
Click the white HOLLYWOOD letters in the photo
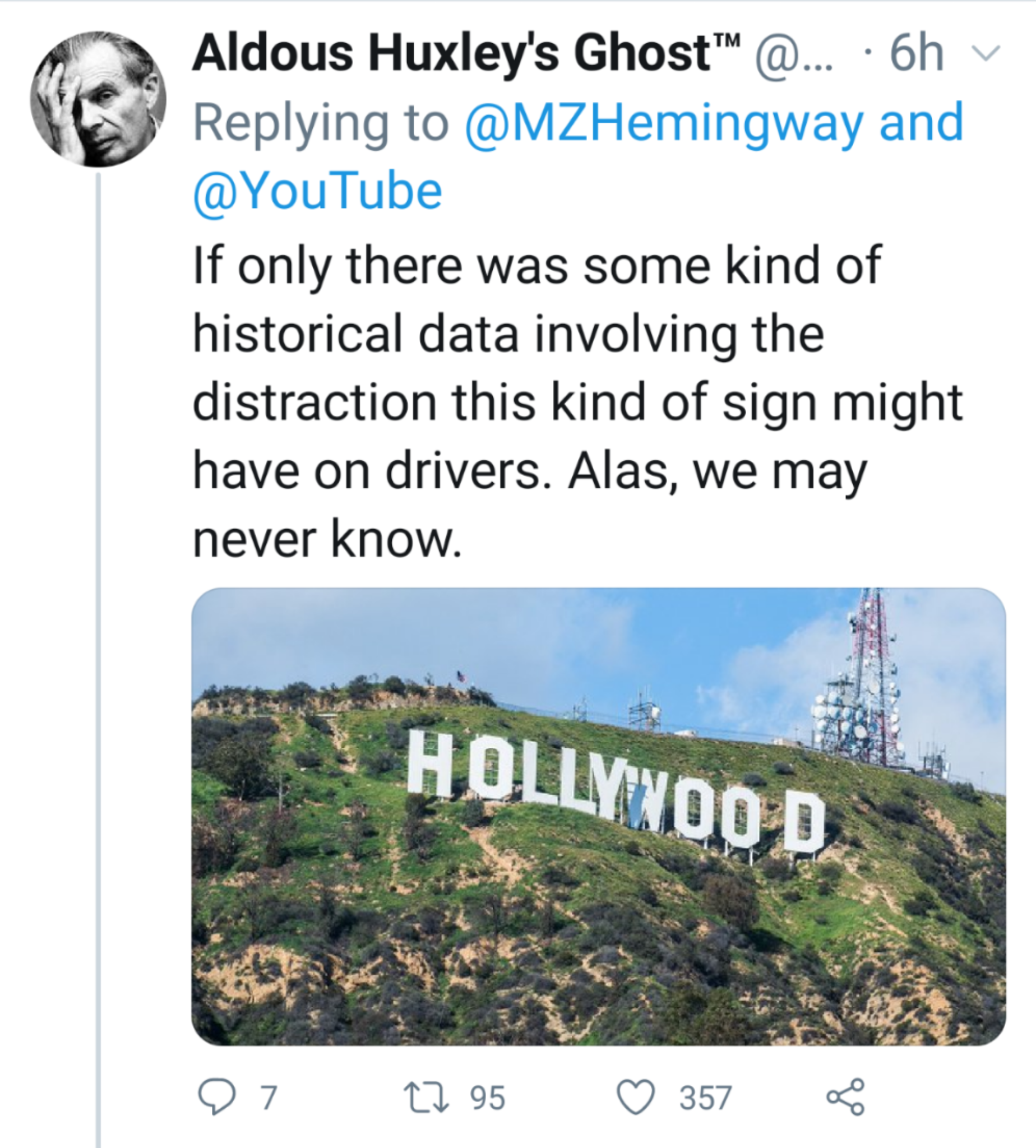pyautogui.click(x=615, y=792)
